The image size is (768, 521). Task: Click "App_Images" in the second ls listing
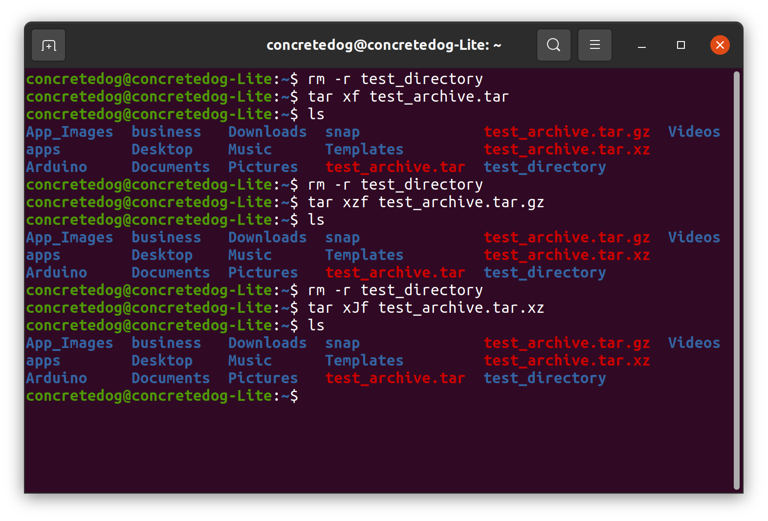pos(69,238)
